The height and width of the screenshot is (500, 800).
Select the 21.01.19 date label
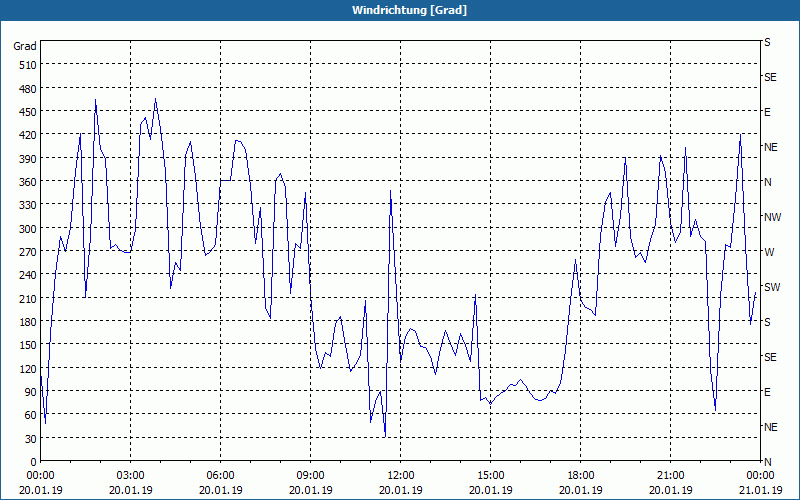760,490
